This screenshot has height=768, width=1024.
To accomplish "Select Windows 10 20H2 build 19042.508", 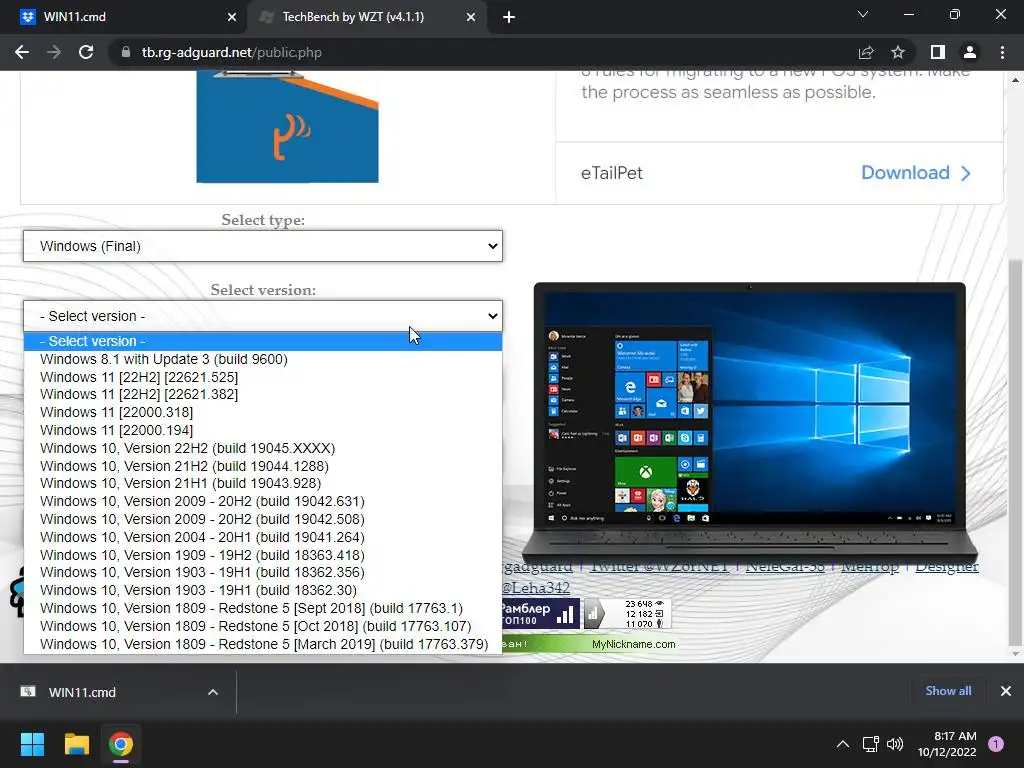I will 263,519.
